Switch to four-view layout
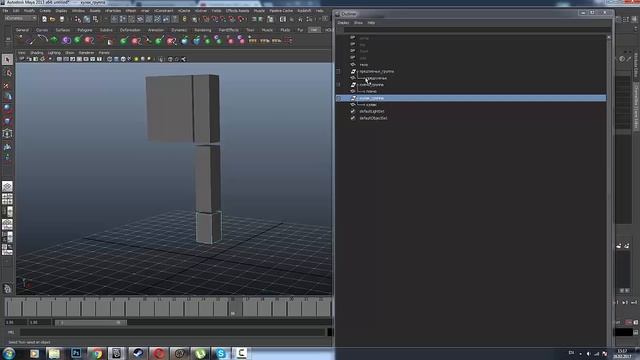Image resolution: width=640 pixels, height=360 pixels. (7, 199)
